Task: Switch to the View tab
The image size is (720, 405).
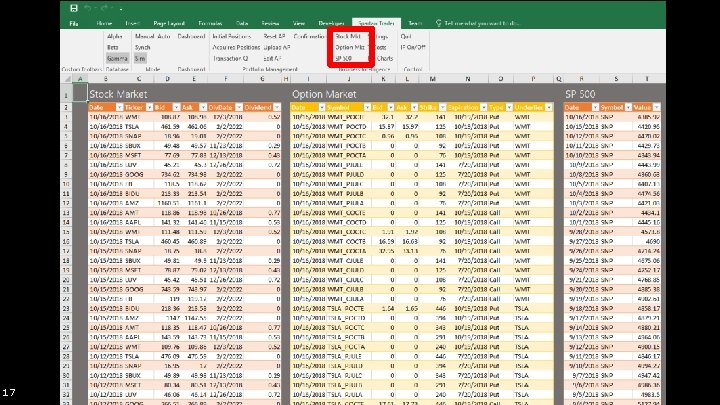Action: point(299,23)
